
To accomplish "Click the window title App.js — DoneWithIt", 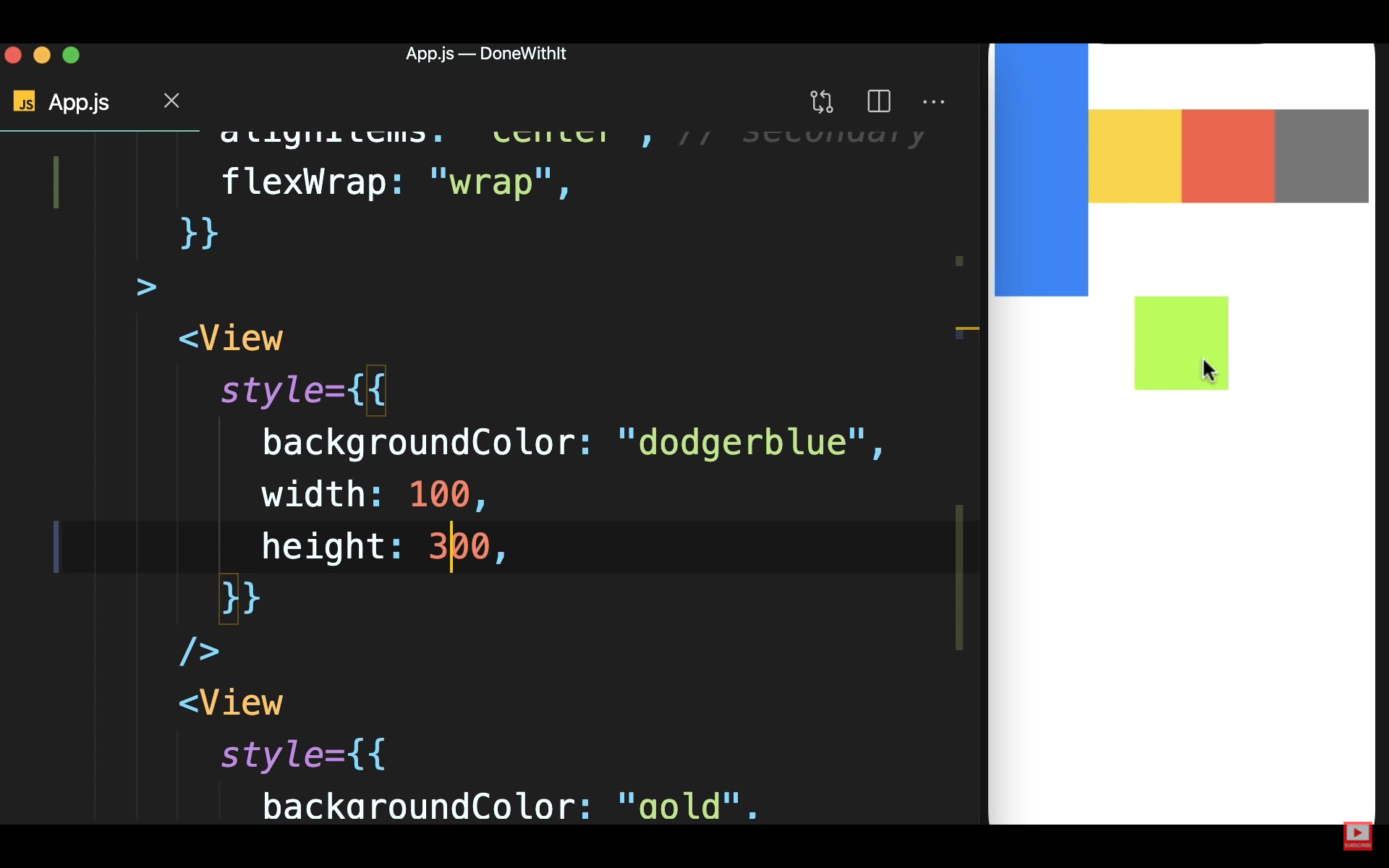I will click(485, 54).
